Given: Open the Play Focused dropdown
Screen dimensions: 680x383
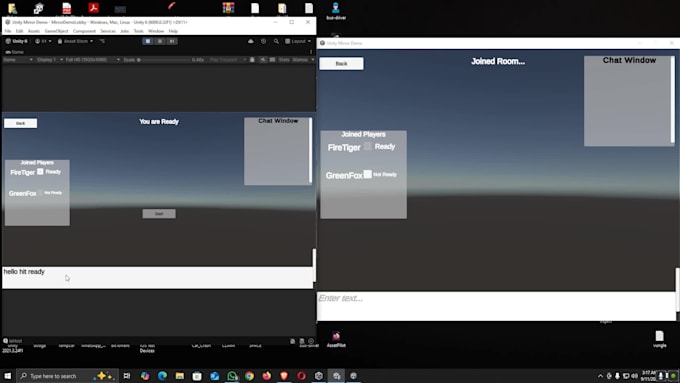Looking at the screenshot, I should pos(228,60).
